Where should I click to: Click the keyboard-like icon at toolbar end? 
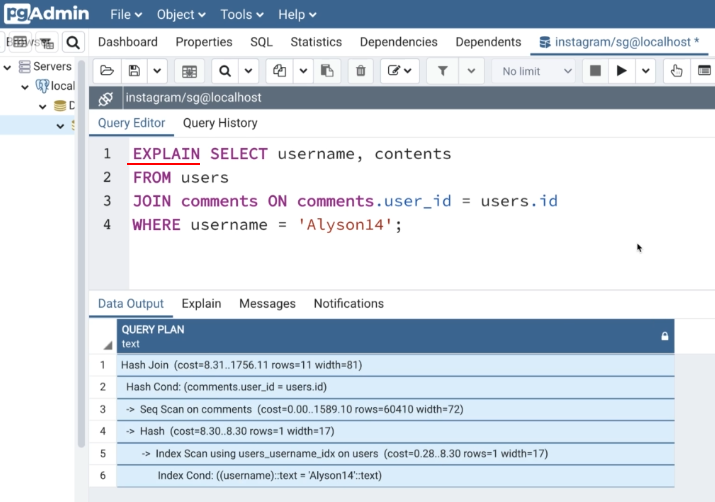704,71
